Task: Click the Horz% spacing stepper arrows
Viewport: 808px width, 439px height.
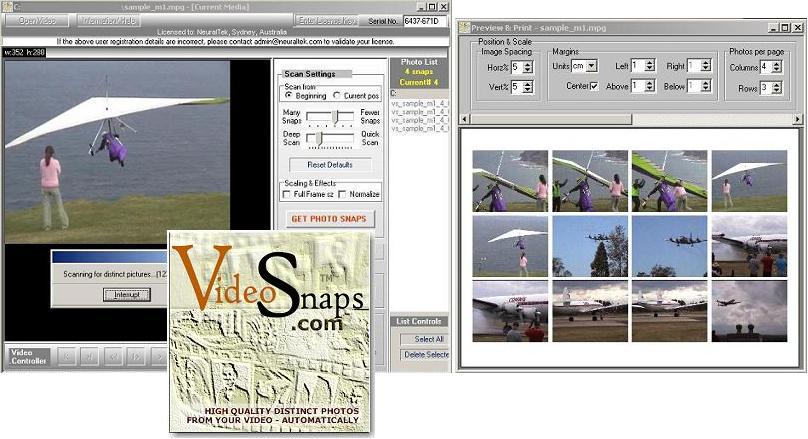Action: pyautogui.click(x=528, y=66)
